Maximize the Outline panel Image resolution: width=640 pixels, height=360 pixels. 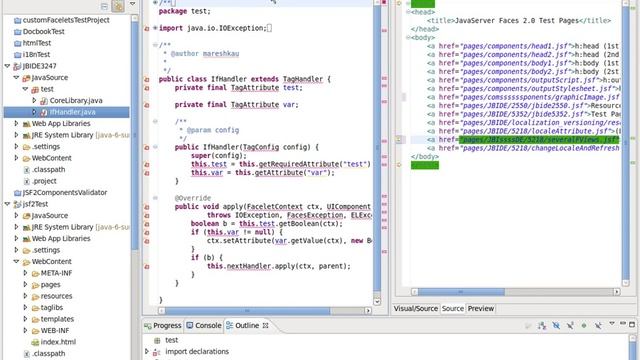[x=632, y=324]
